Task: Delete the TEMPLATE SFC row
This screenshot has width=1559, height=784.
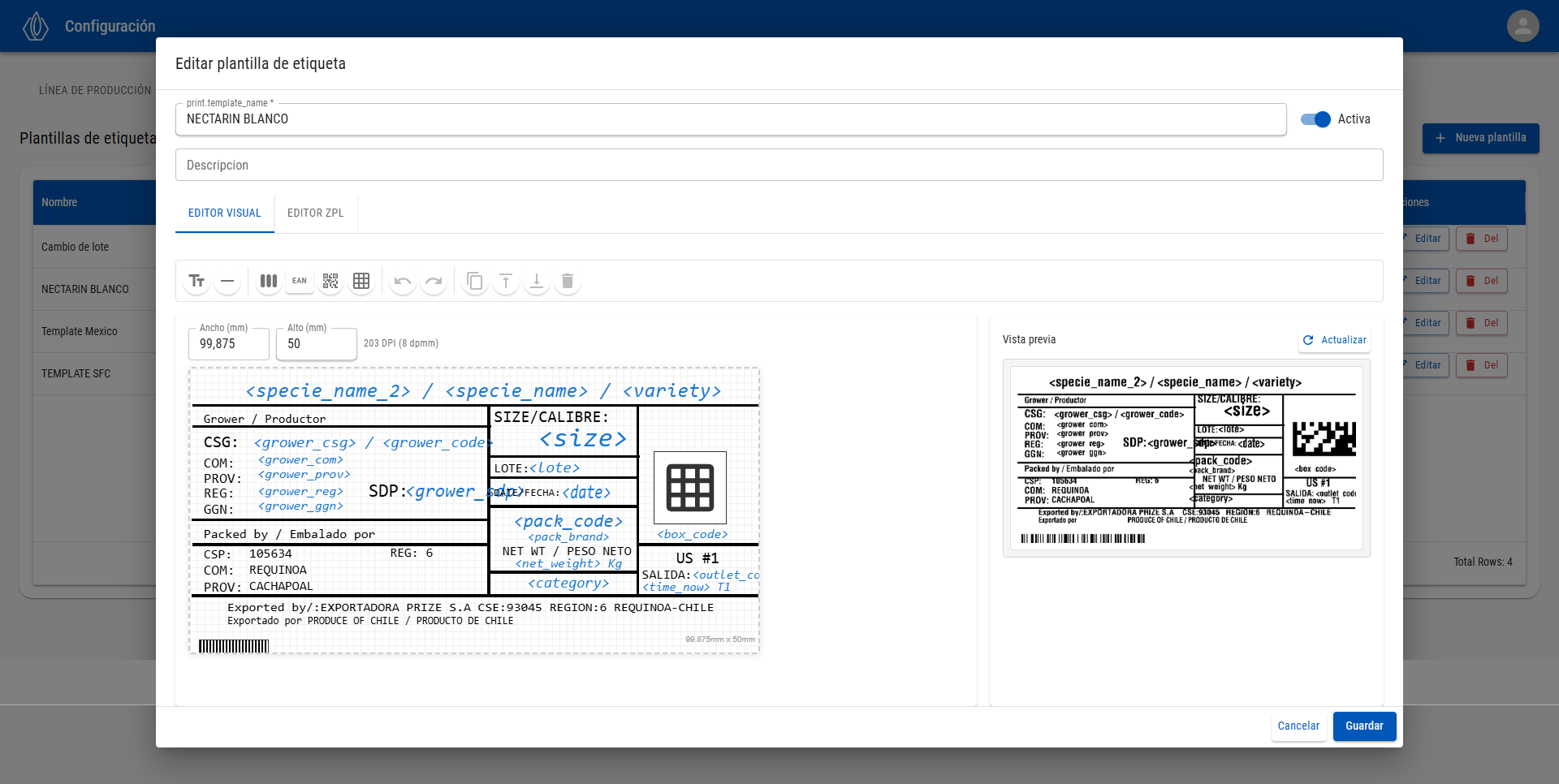Action: [1482, 365]
